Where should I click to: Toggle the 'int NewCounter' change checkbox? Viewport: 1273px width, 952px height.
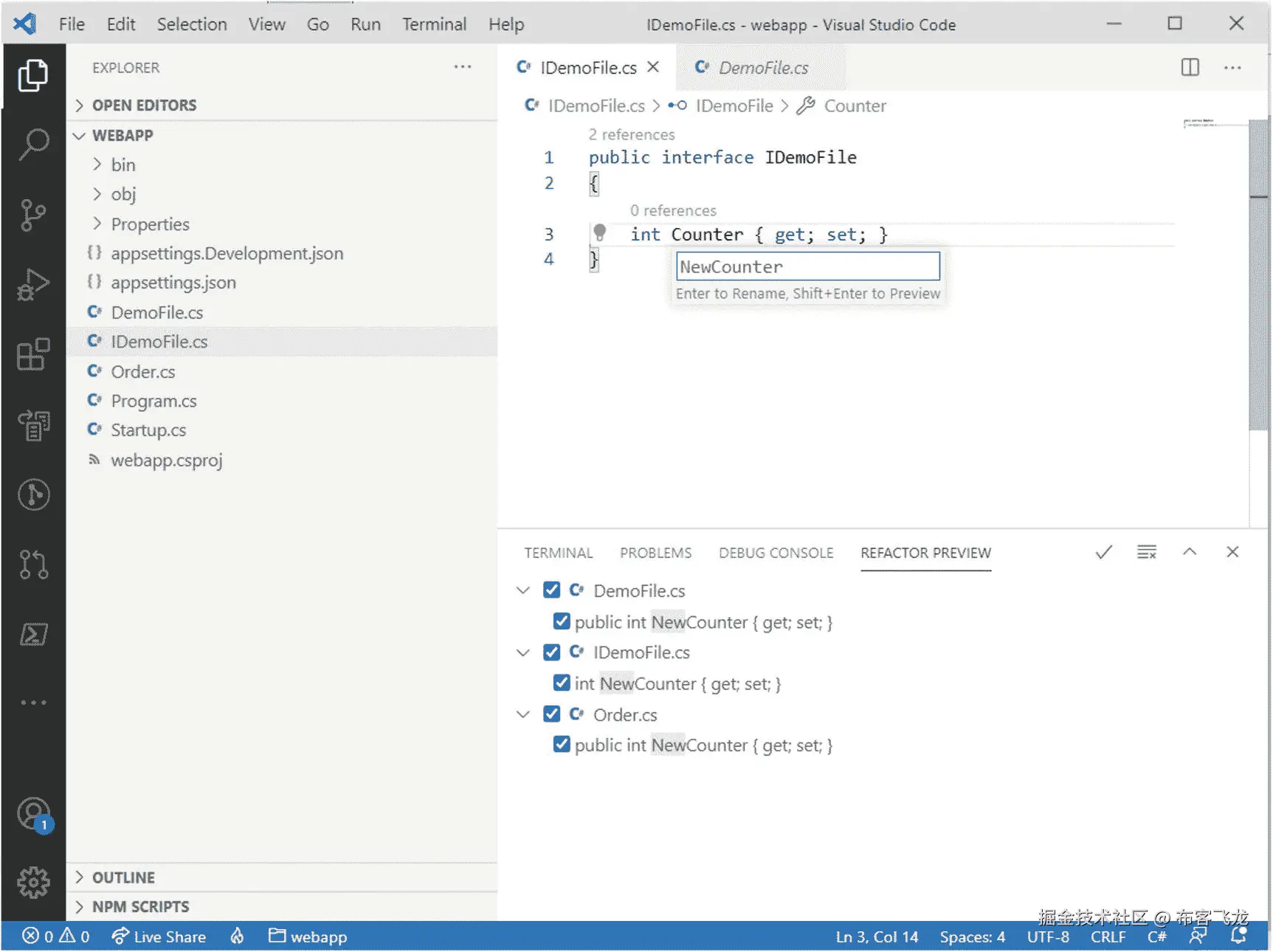point(562,683)
